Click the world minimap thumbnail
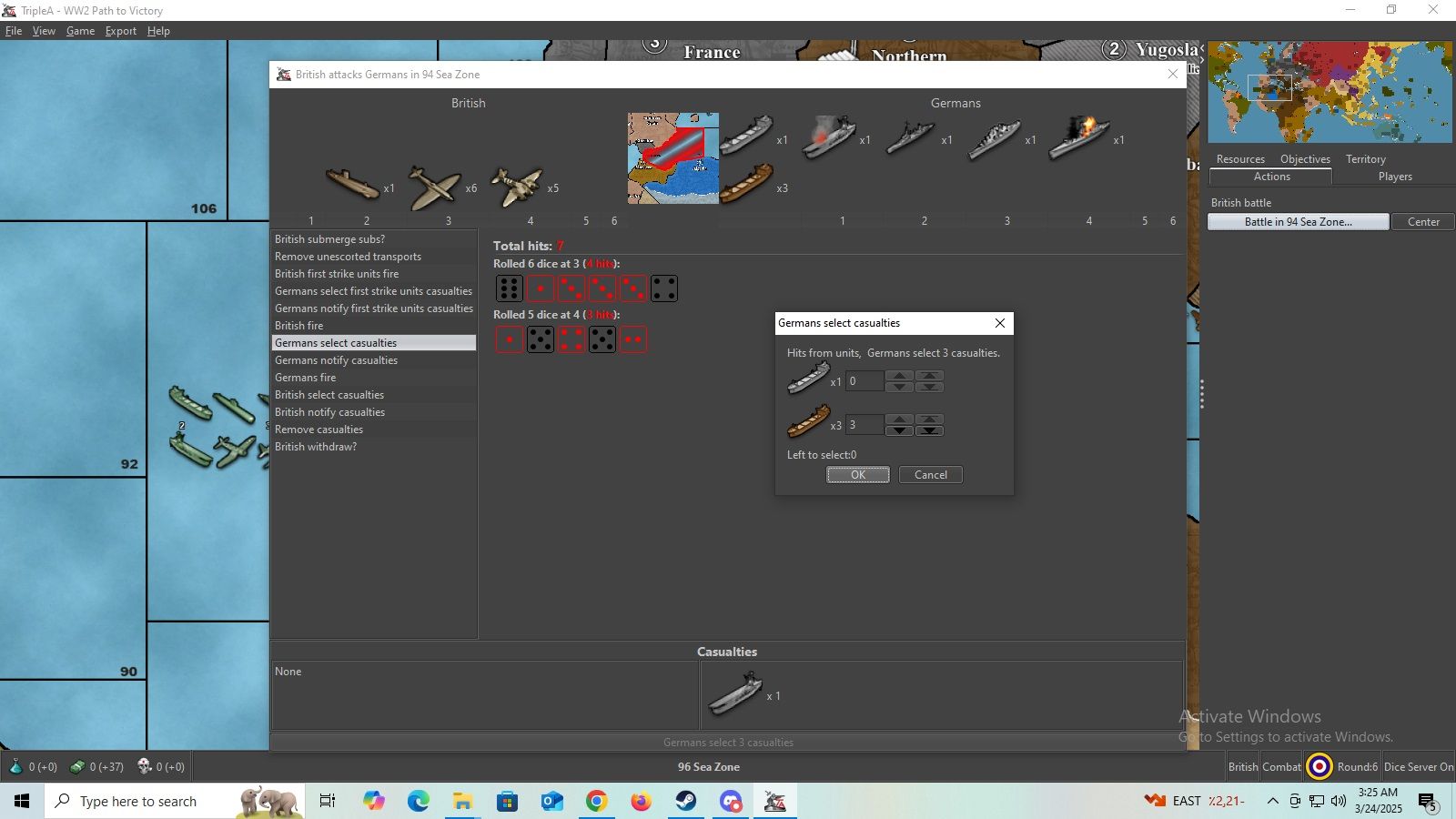This screenshot has width=1456, height=819. 1330,92
